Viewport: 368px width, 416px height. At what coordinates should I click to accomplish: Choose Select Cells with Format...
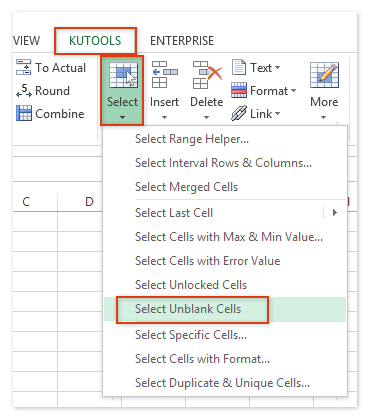(225, 359)
